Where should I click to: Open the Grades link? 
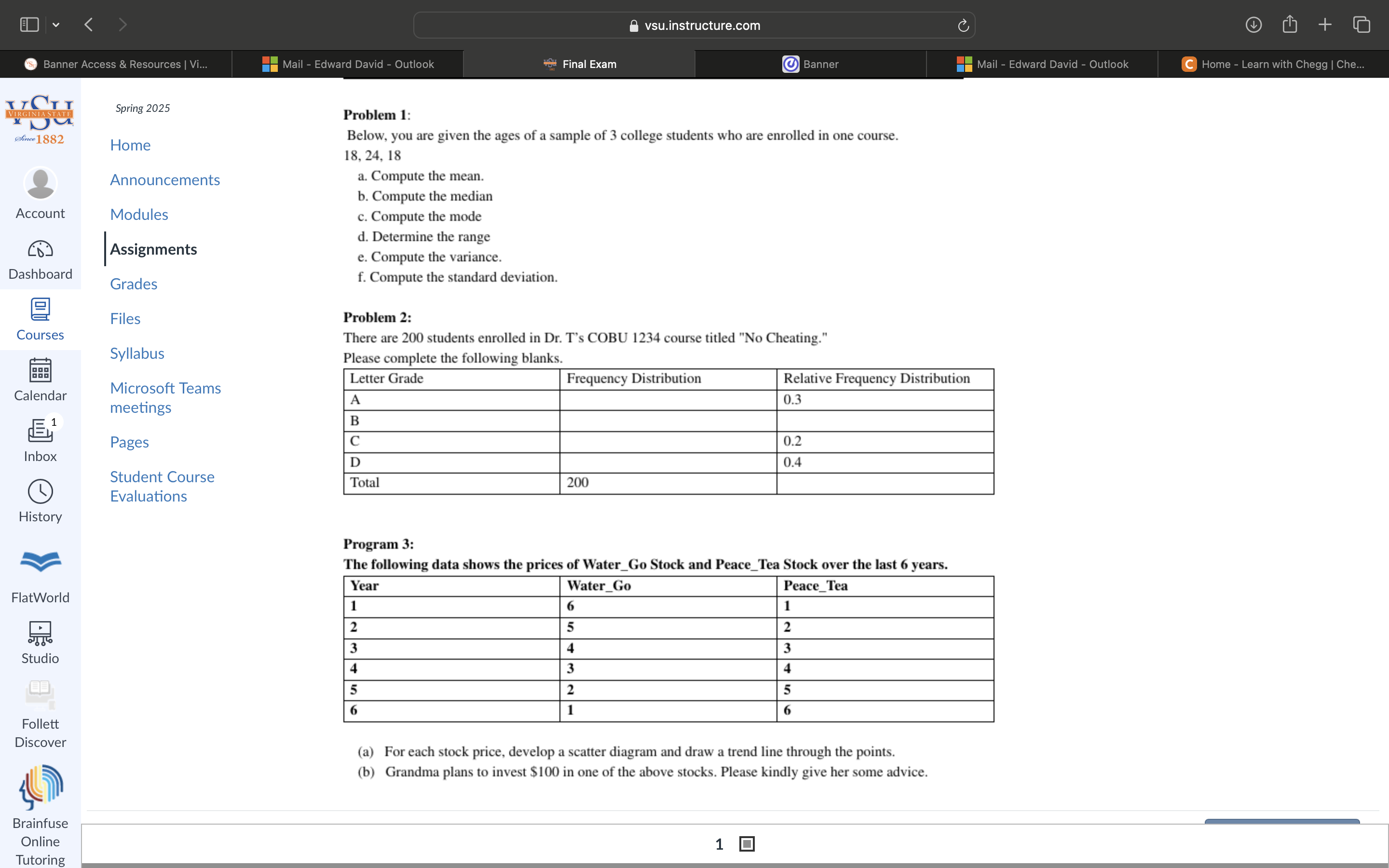point(134,284)
